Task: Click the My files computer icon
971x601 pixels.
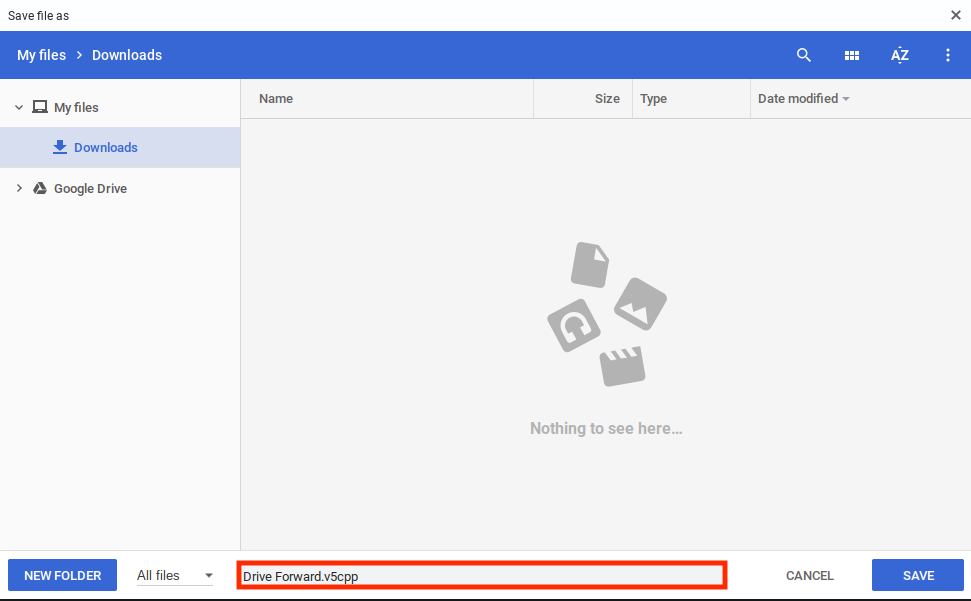Action: click(40, 106)
